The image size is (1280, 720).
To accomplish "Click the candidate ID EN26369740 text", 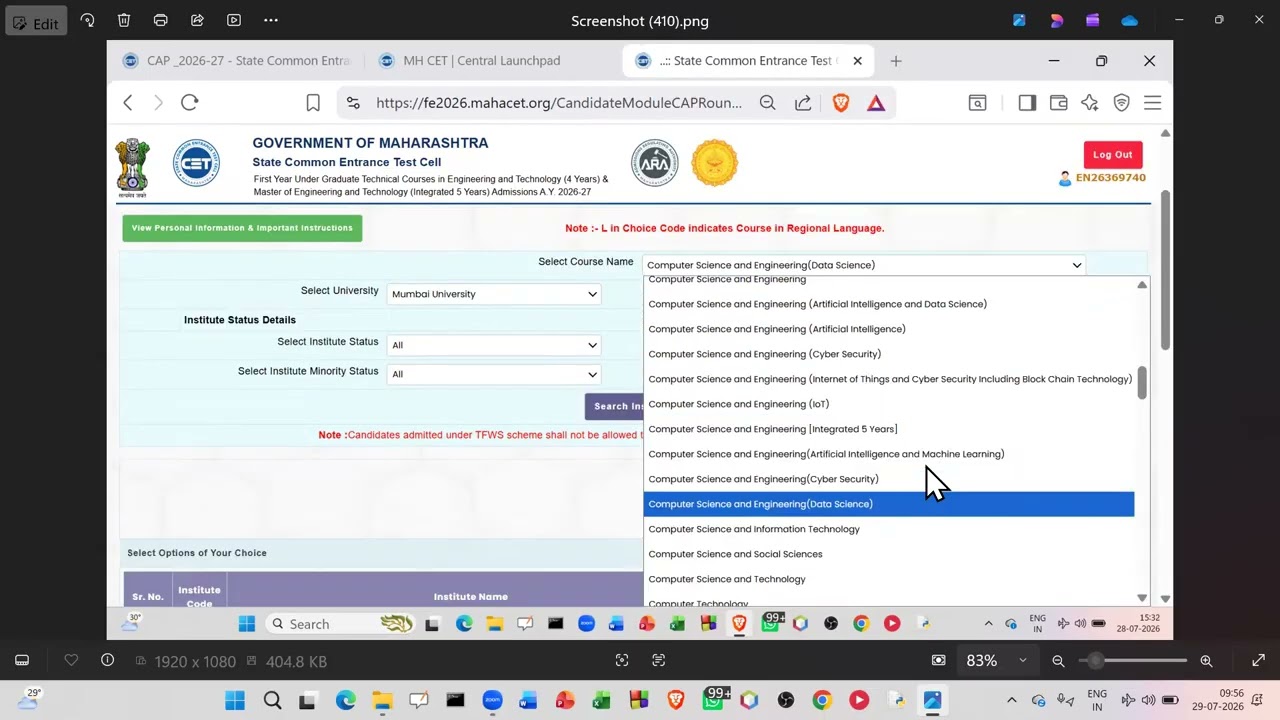I will tap(1110, 178).
